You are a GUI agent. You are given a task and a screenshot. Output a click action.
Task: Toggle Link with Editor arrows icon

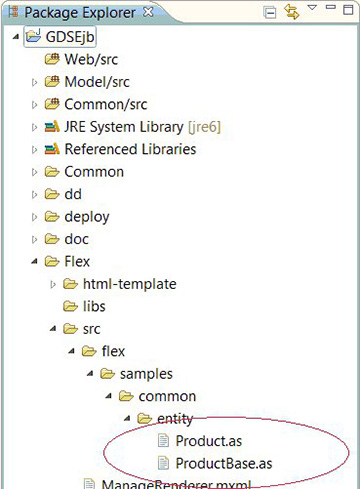[292, 12]
